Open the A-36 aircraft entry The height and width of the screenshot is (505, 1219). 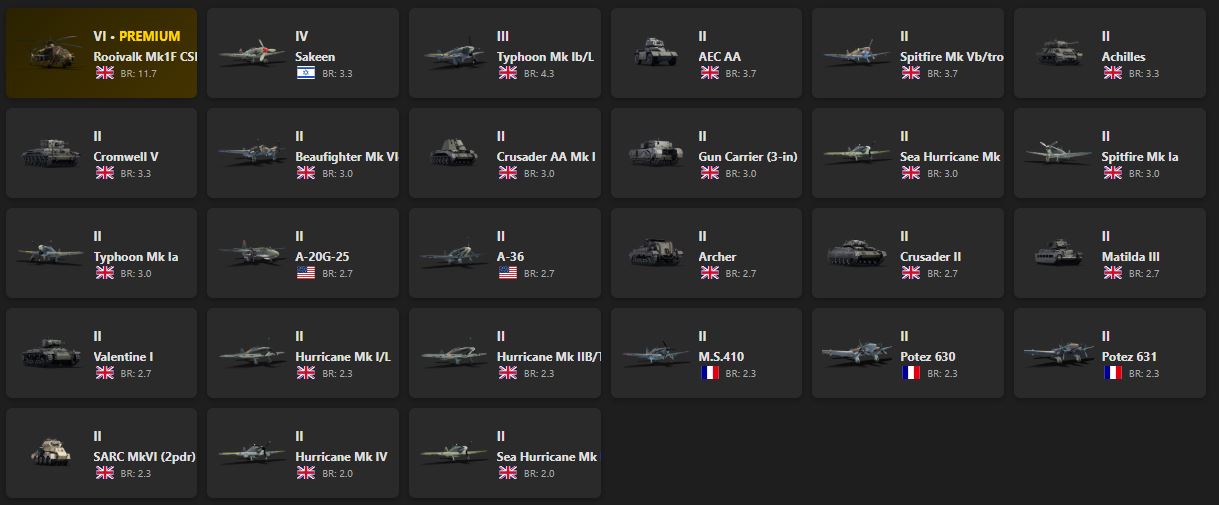coord(504,253)
